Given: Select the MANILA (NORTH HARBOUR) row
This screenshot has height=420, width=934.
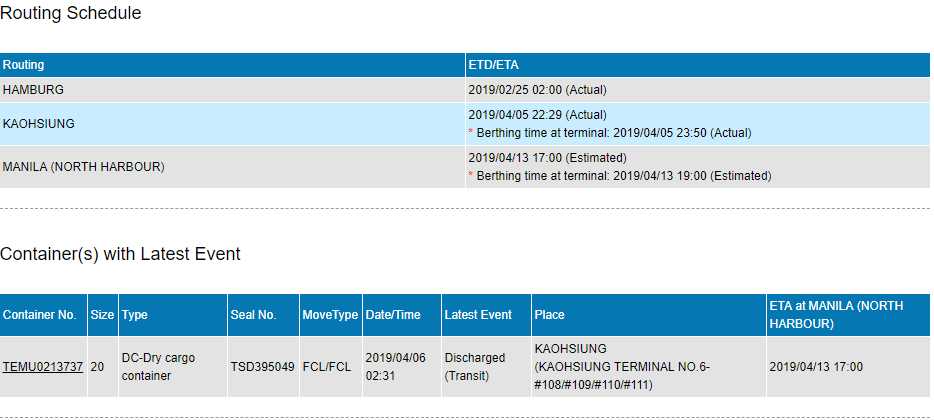Looking at the screenshot, I should coord(465,167).
